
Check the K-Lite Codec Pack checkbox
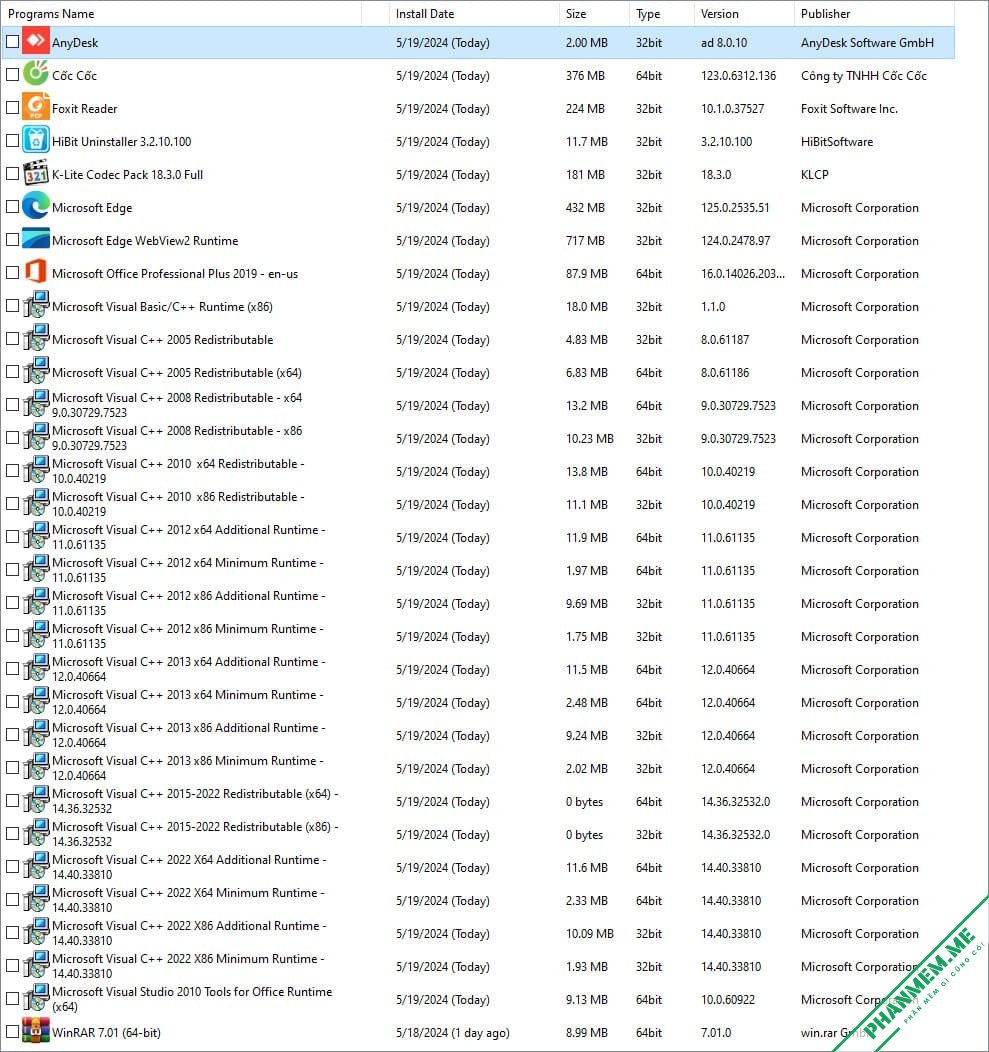(x=12, y=173)
